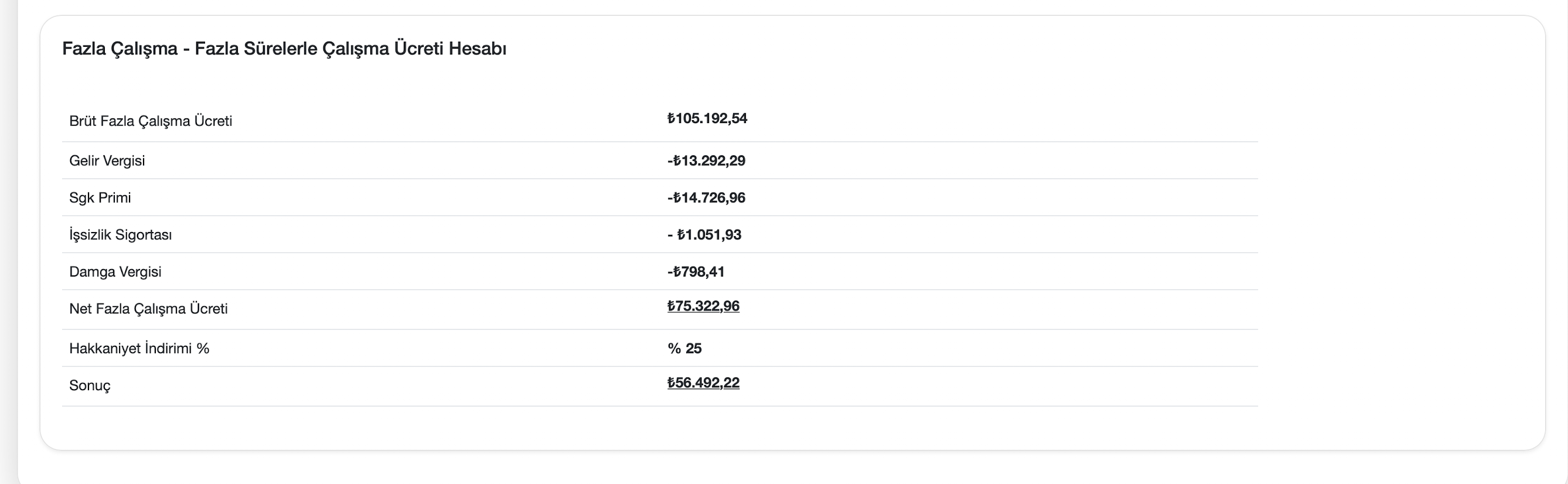The width and height of the screenshot is (1568, 484).
Task: Click the gross amount ₺105.192,54
Action: point(707,118)
